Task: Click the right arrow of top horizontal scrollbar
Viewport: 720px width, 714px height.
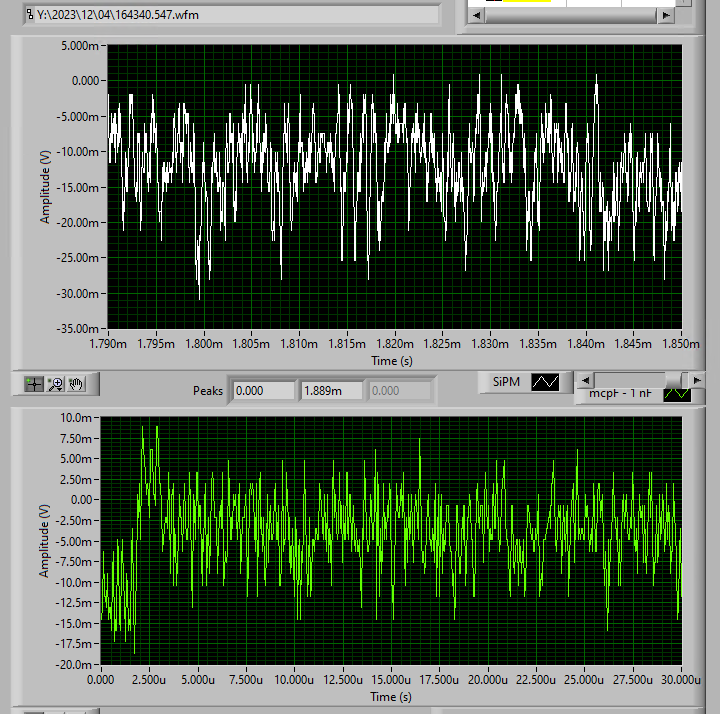Action: point(665,16)
